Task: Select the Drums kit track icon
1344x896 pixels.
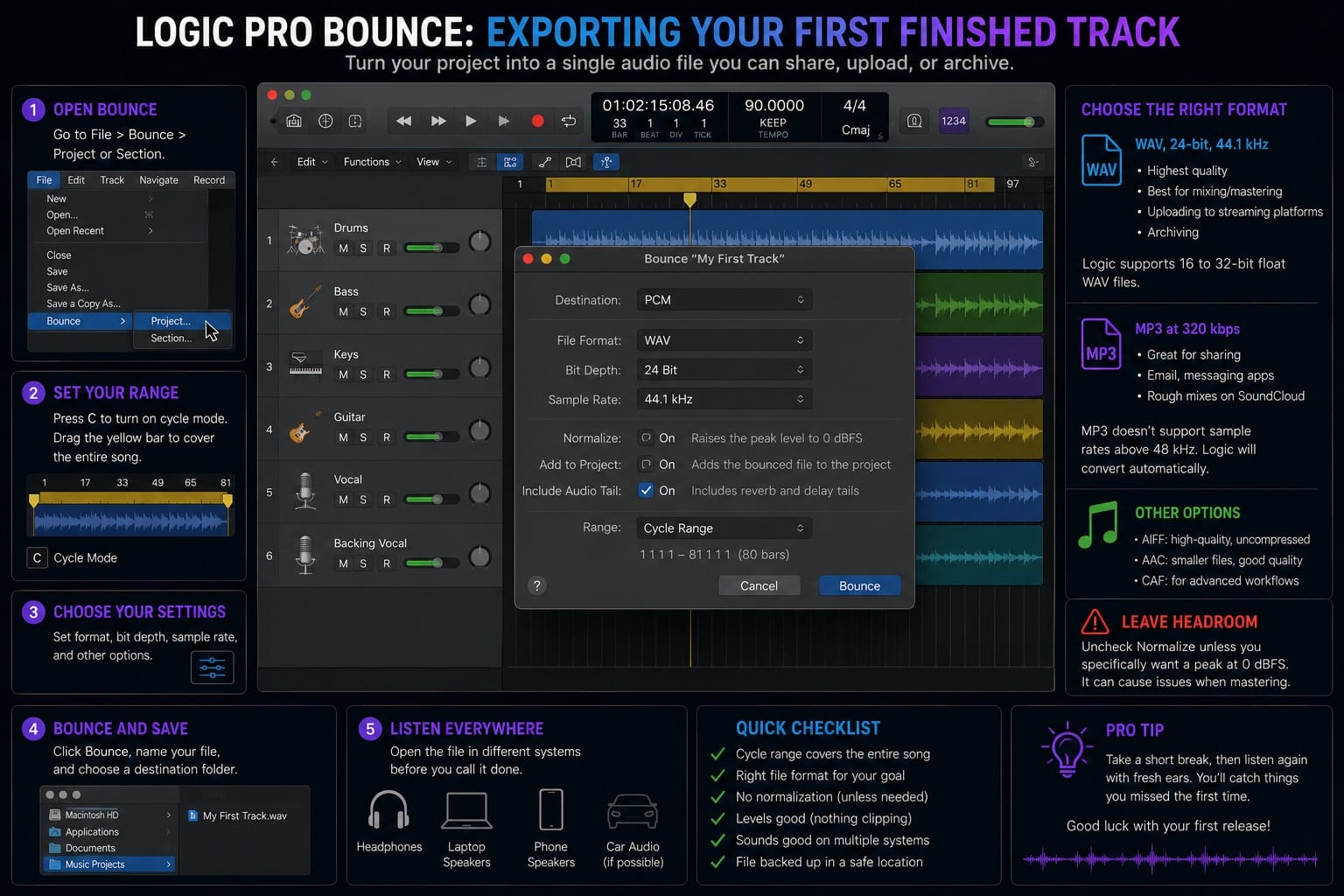Action: coord(305,241)
